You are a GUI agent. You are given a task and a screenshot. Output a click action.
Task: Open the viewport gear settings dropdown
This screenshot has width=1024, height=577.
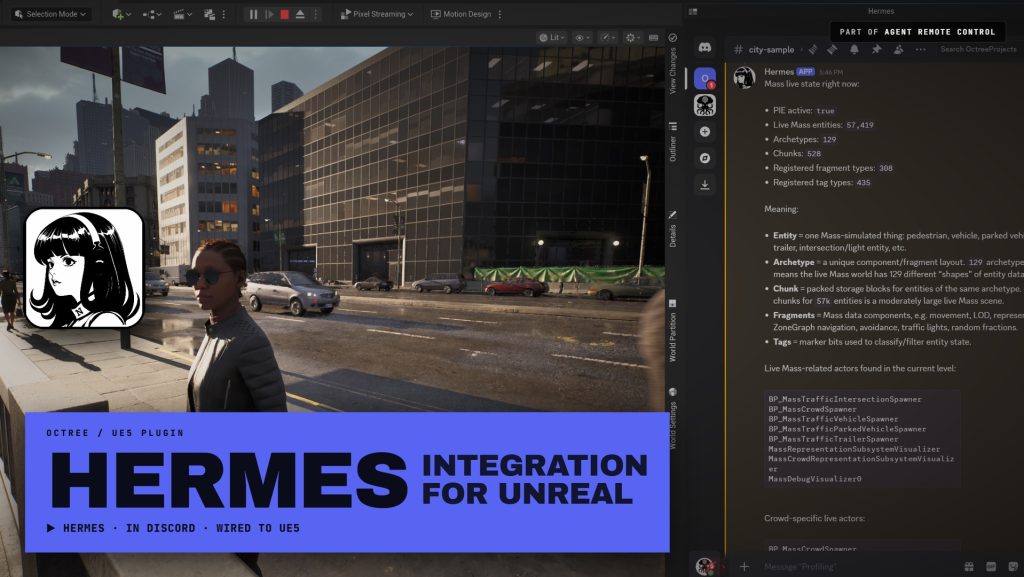[633, 38]
